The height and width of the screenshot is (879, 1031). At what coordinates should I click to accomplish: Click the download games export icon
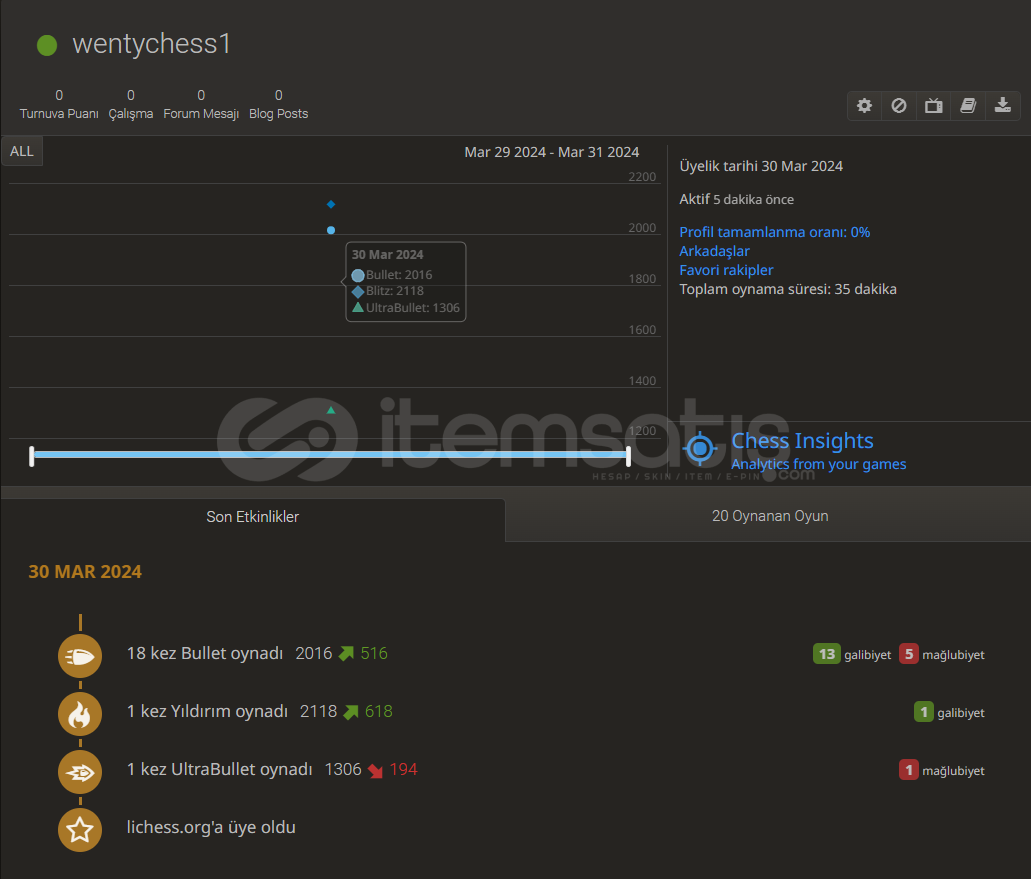point(1002,106)
